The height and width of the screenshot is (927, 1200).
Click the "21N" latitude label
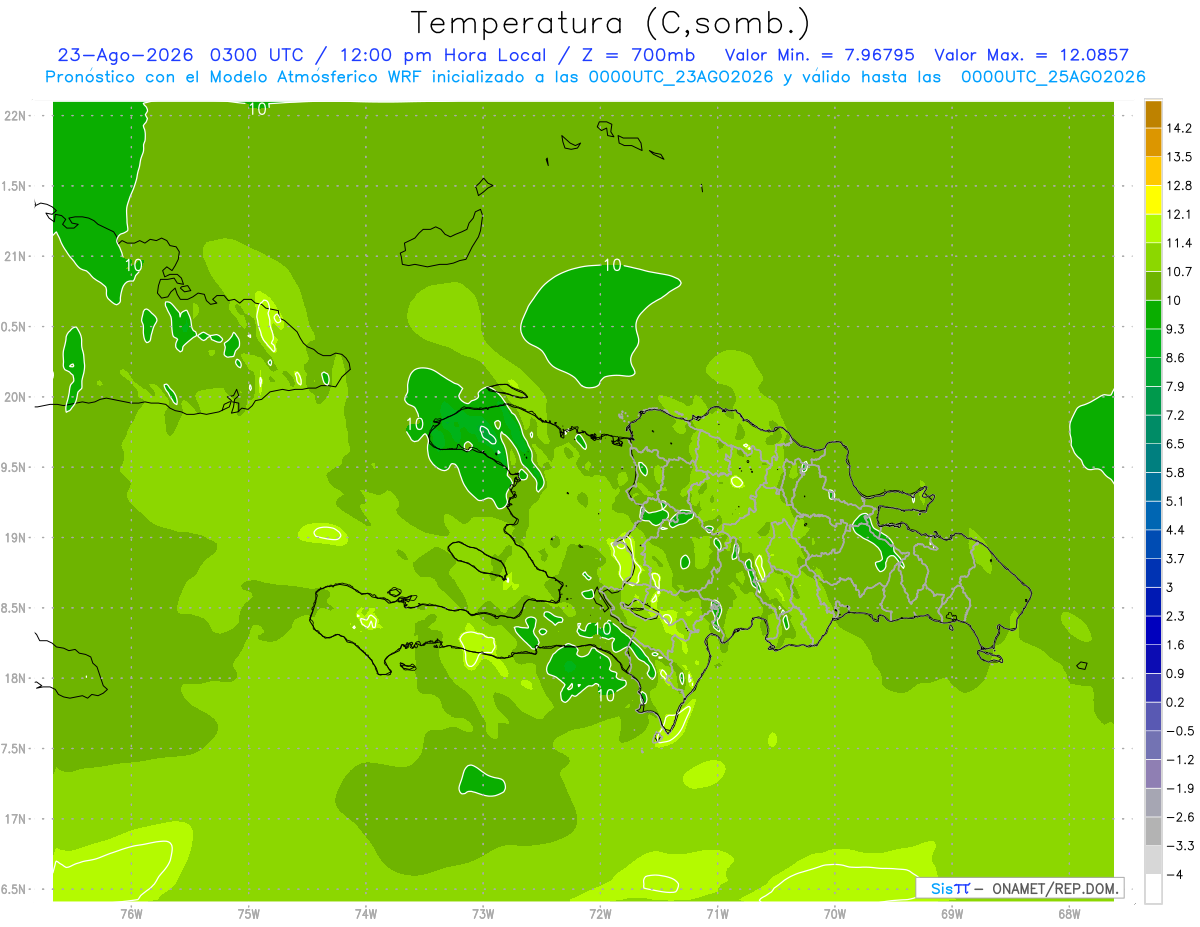pos(16,257)
